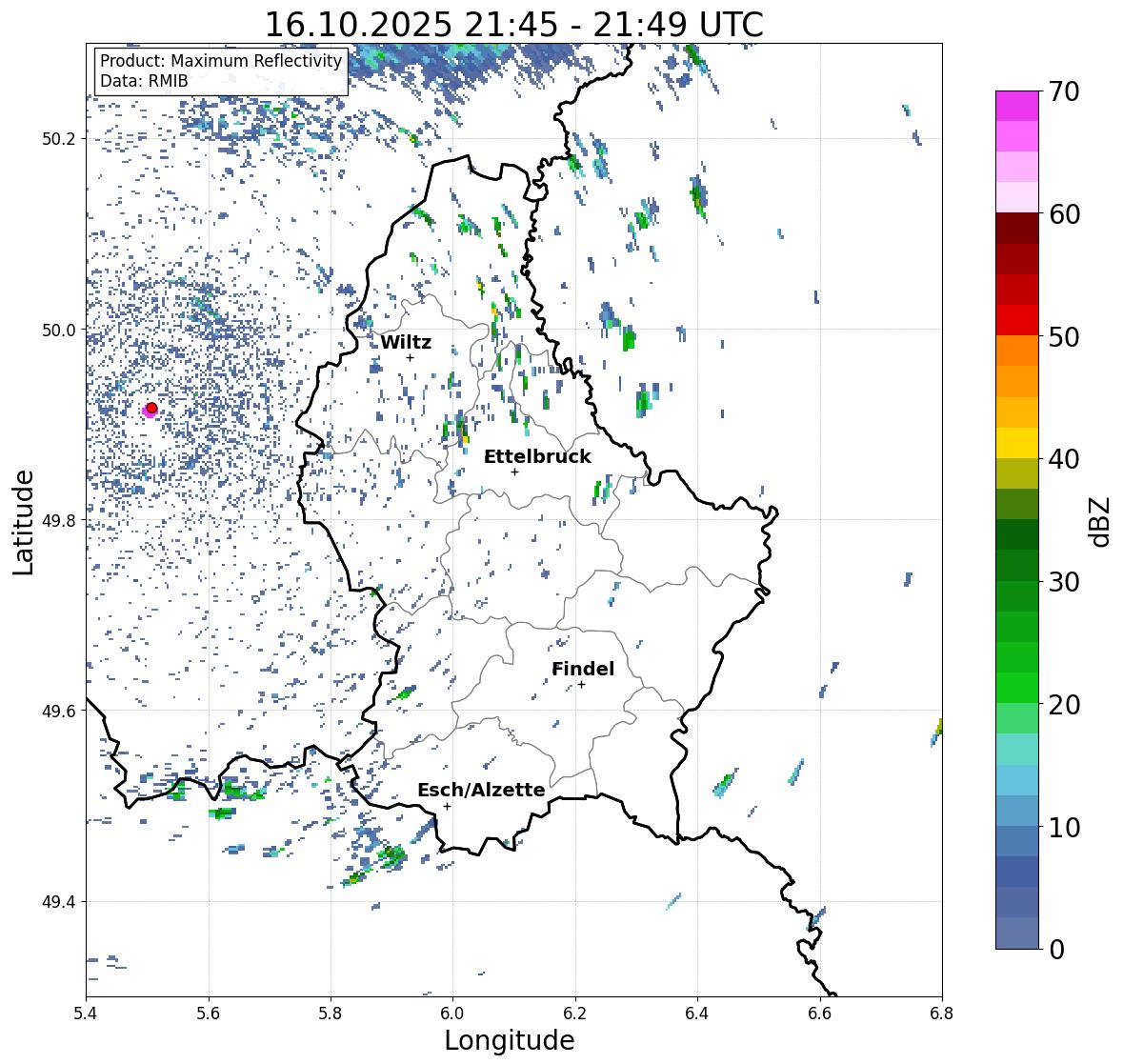Click the 60 tick on the colorbar

click(1064, 214)
